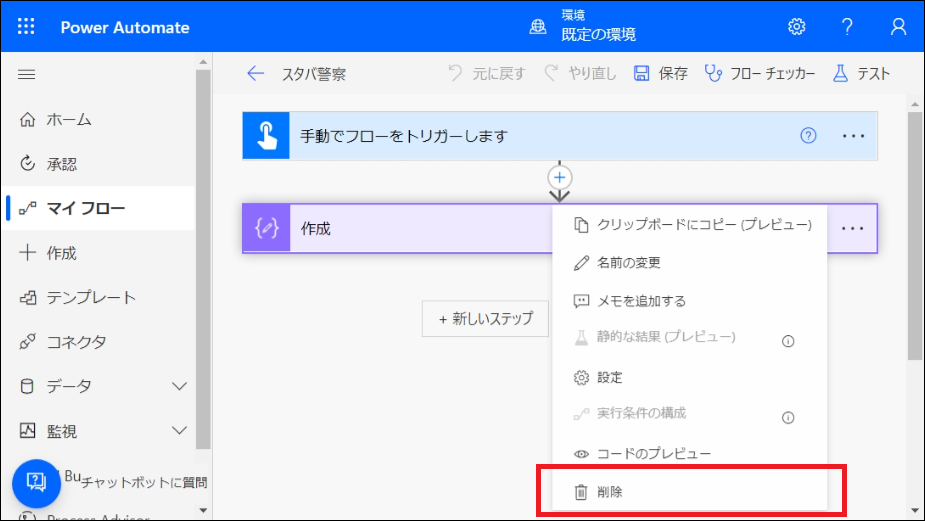Insert a step with the plus circle
This screenshot has width=925, height=521.
[559, 177]
